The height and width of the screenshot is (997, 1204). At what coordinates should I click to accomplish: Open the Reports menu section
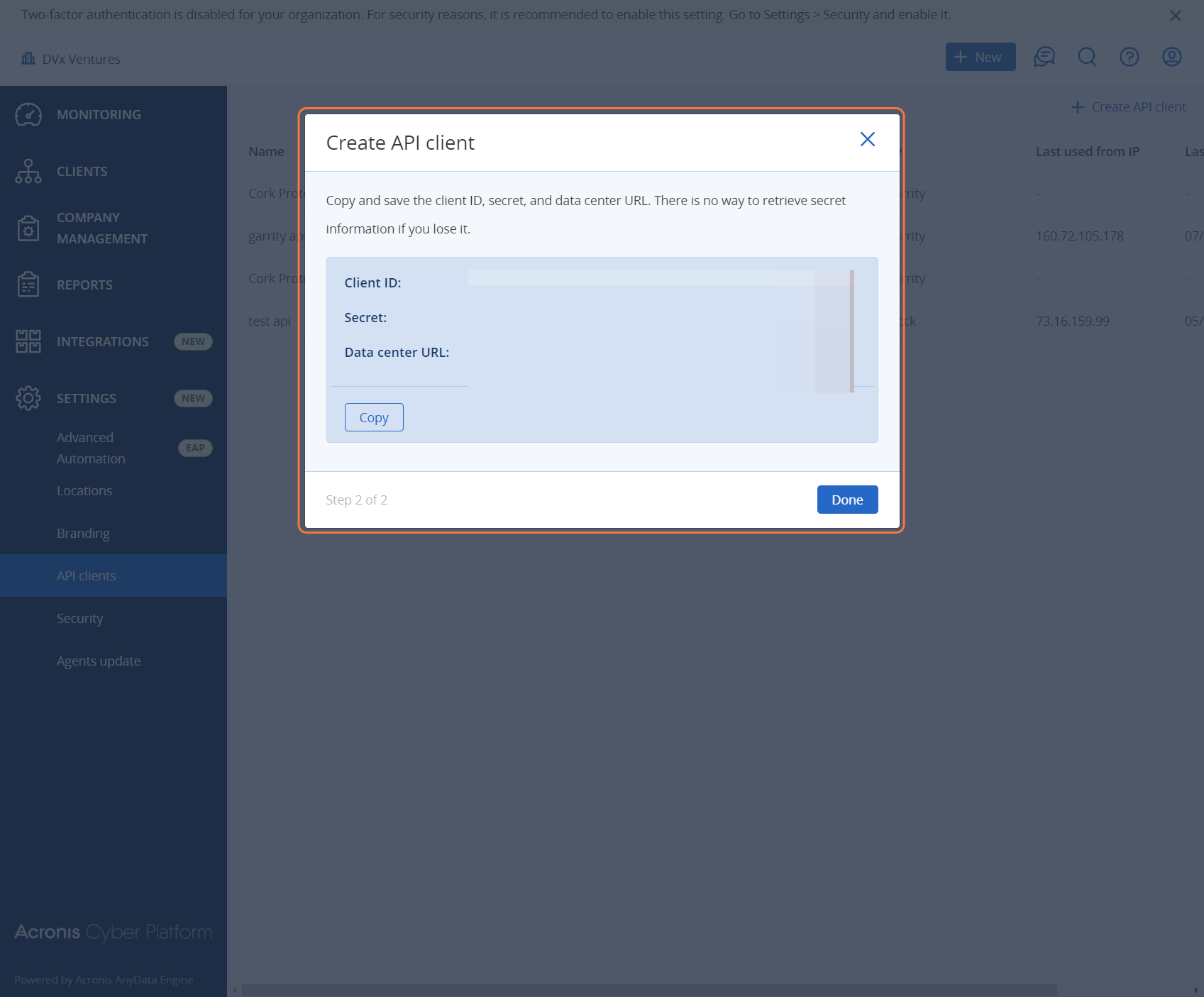[x=114, y=285]
